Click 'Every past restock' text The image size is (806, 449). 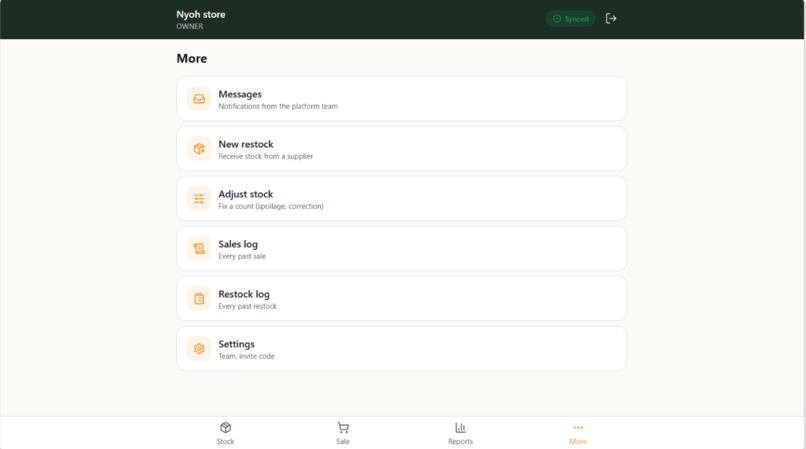click(248, 306)
